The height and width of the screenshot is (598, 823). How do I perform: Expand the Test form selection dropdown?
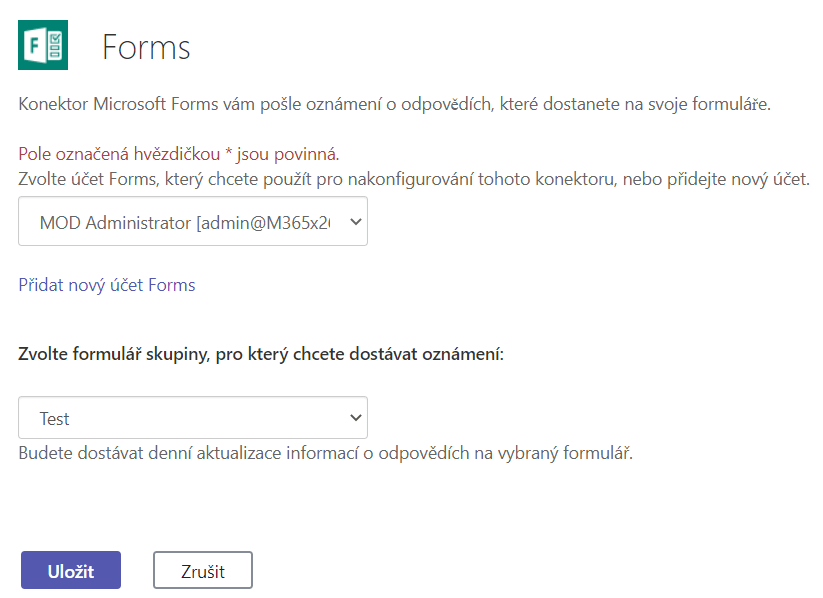pos(193,417)
